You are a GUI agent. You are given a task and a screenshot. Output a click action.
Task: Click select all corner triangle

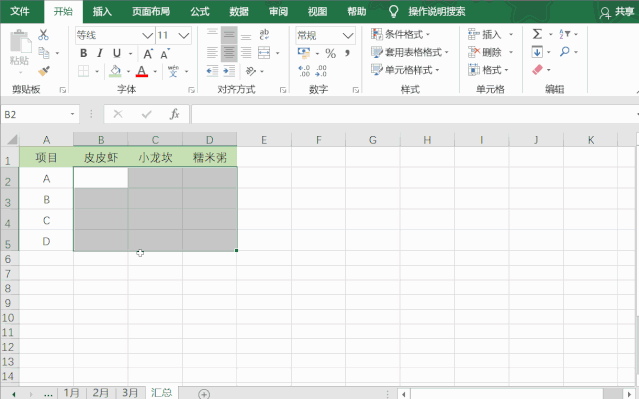click(11, 139)
